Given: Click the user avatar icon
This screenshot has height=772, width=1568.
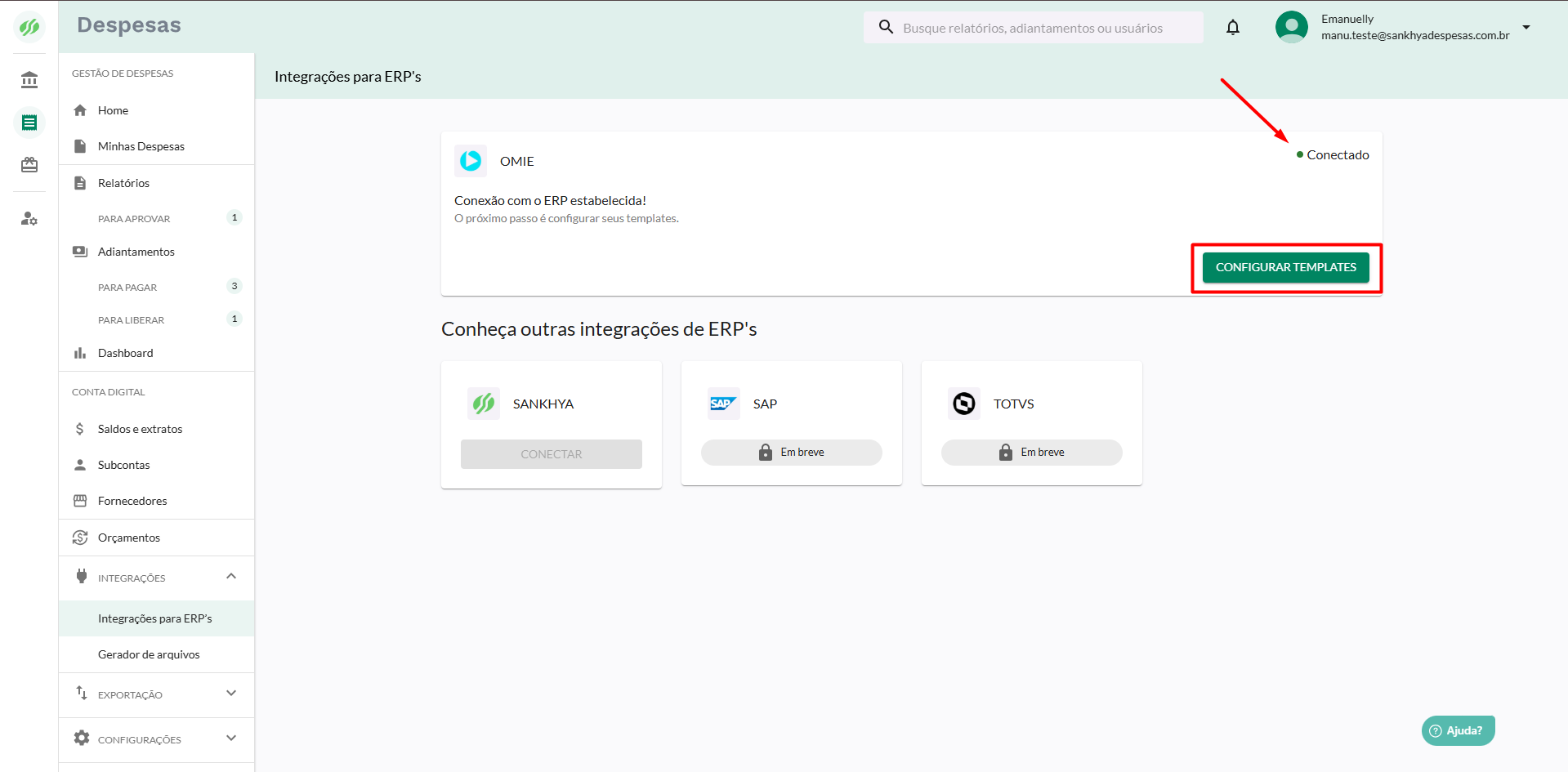Looking at the screenshot, I should pos(1292,27).
